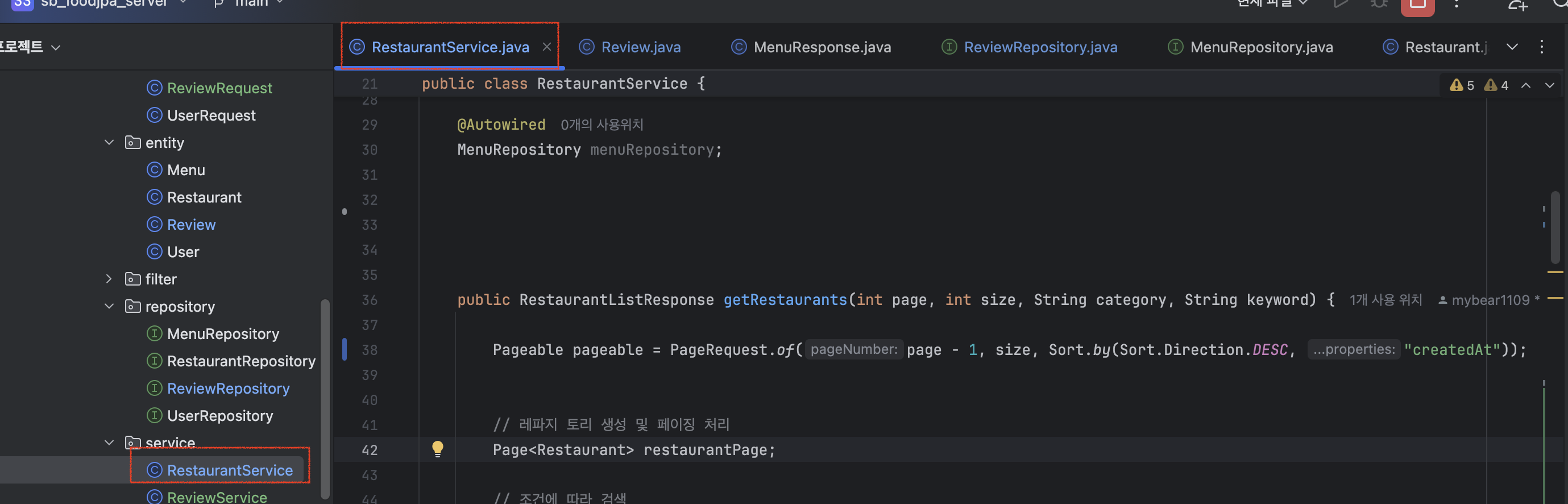The height and width of the screenshot is (504, 1568).
Task: Open the RestaurantRepository interface
Action: point(241,361)
